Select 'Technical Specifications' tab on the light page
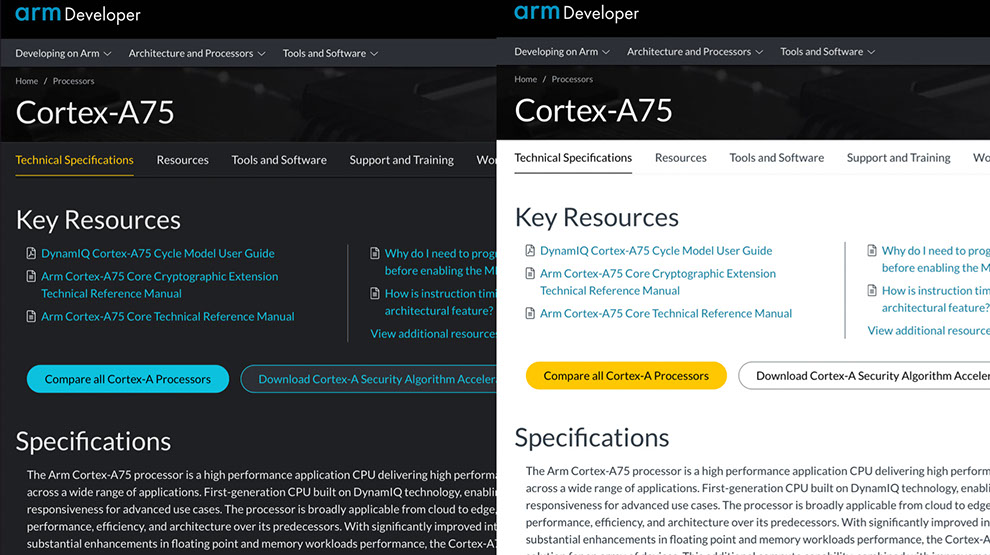Screen dimensions: 990x555 (573, 158)
